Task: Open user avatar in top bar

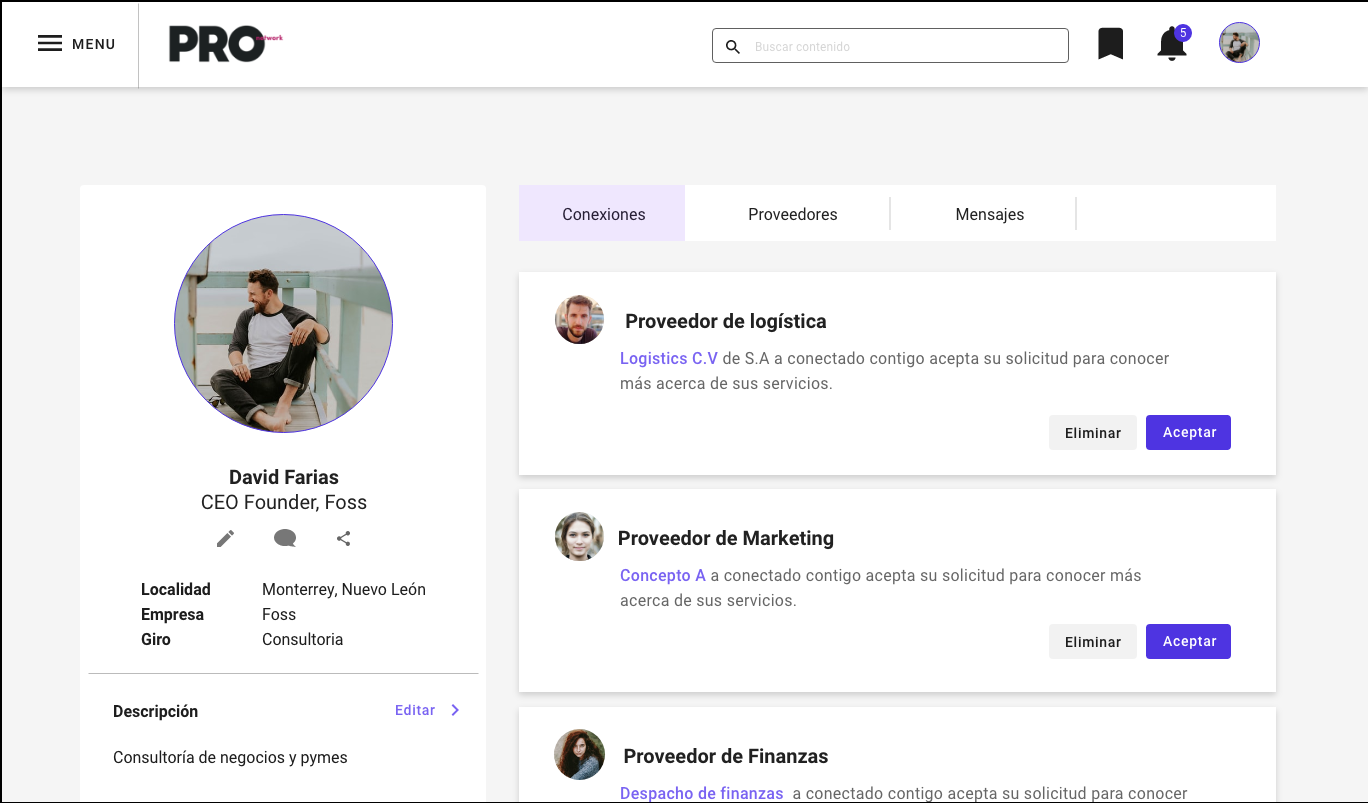Action: click(1239, 43)
